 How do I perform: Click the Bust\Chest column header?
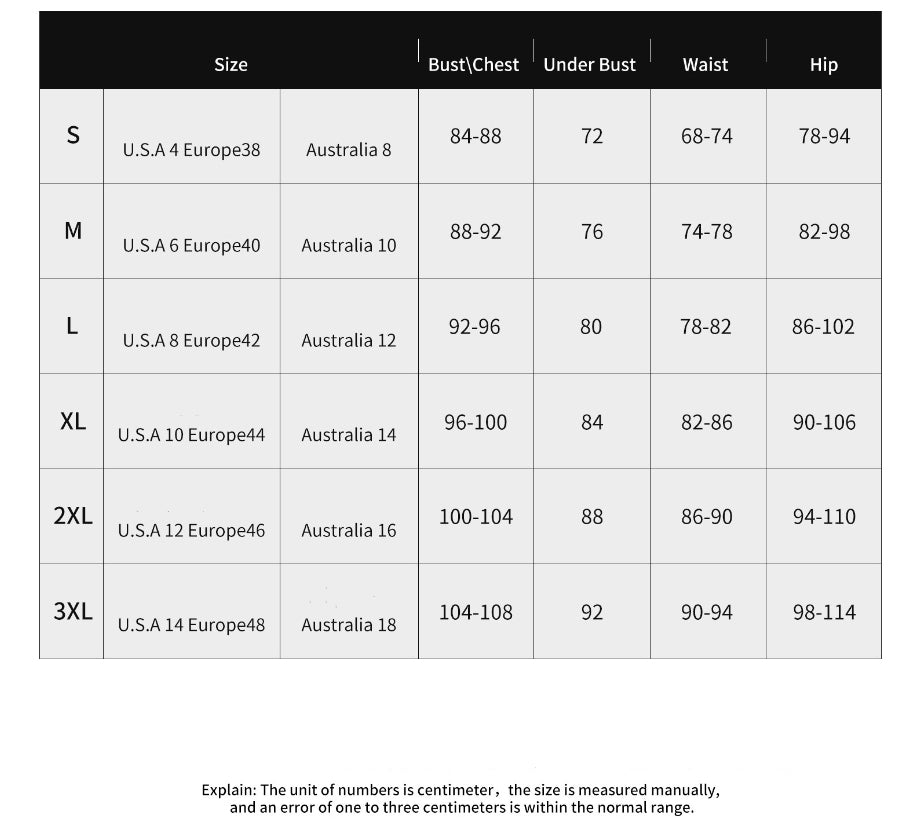474,65
